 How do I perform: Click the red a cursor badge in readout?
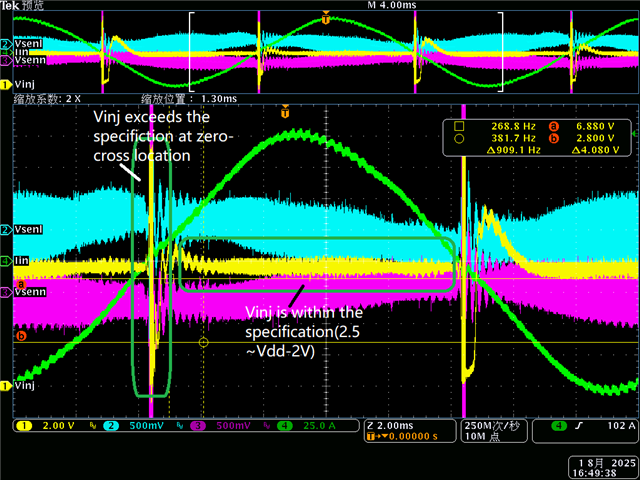point(553,126)
